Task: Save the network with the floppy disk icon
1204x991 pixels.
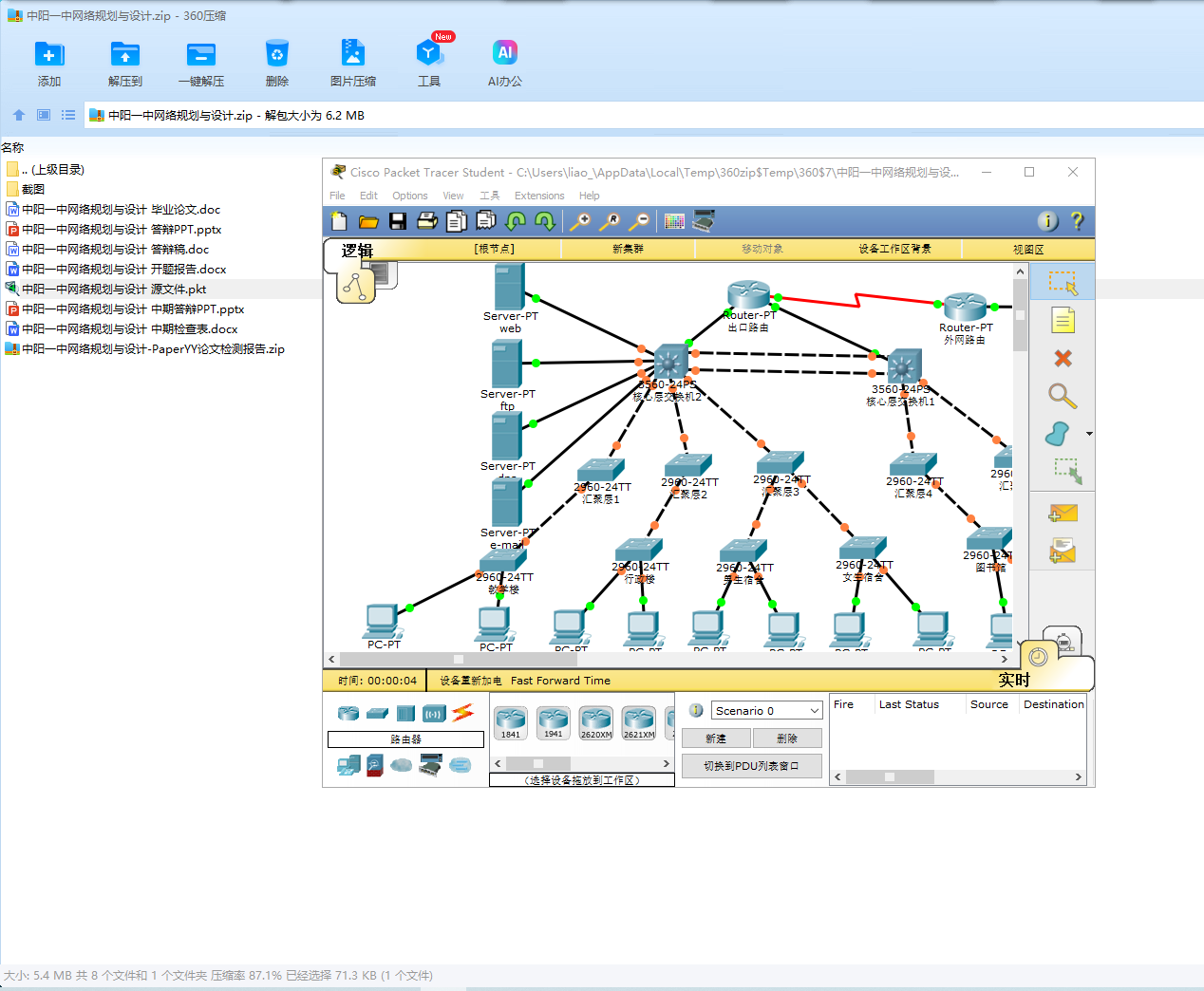Action: 398,221
